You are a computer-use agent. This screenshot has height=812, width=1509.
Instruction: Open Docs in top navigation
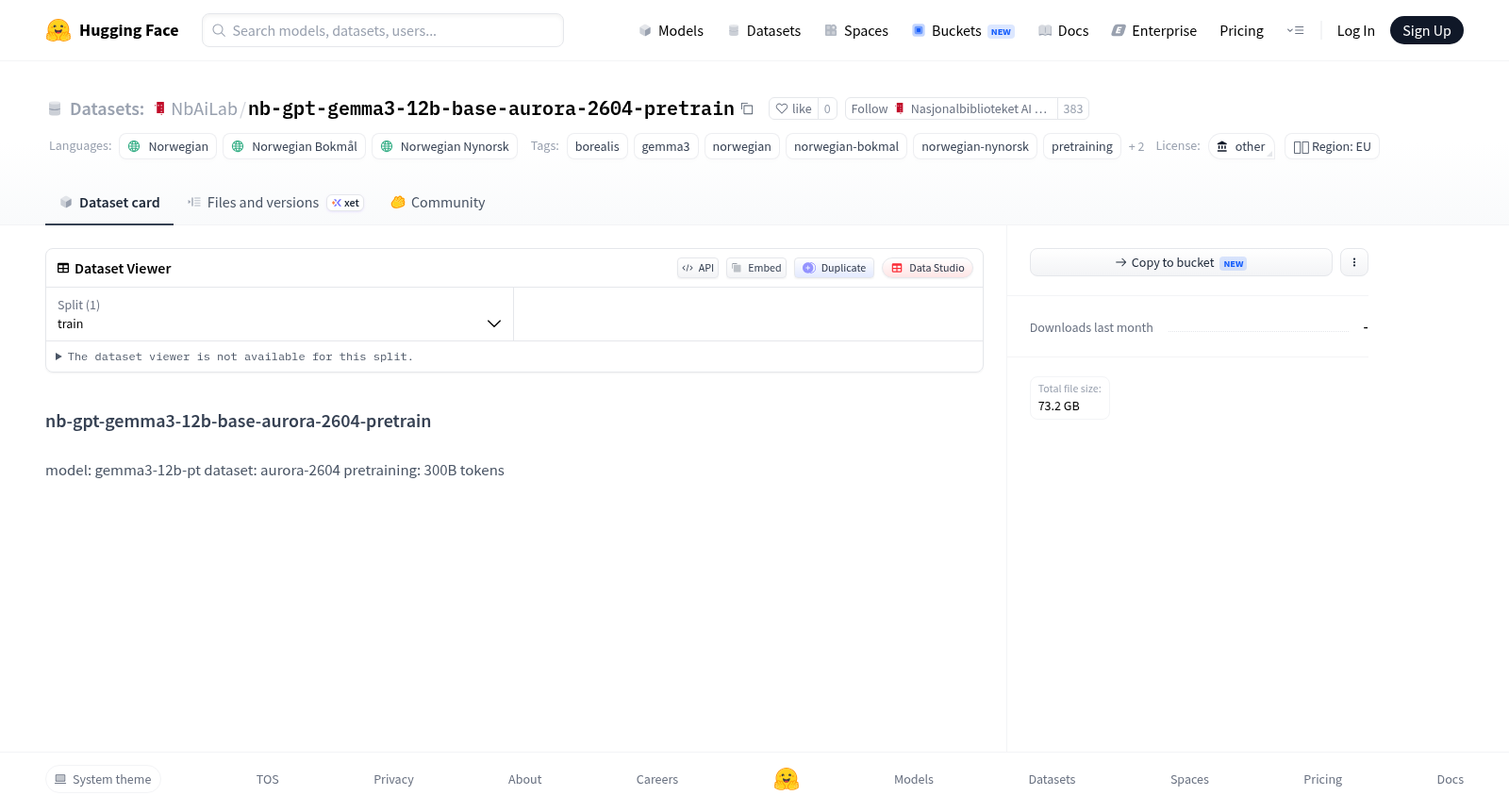tap(1063, 30)
